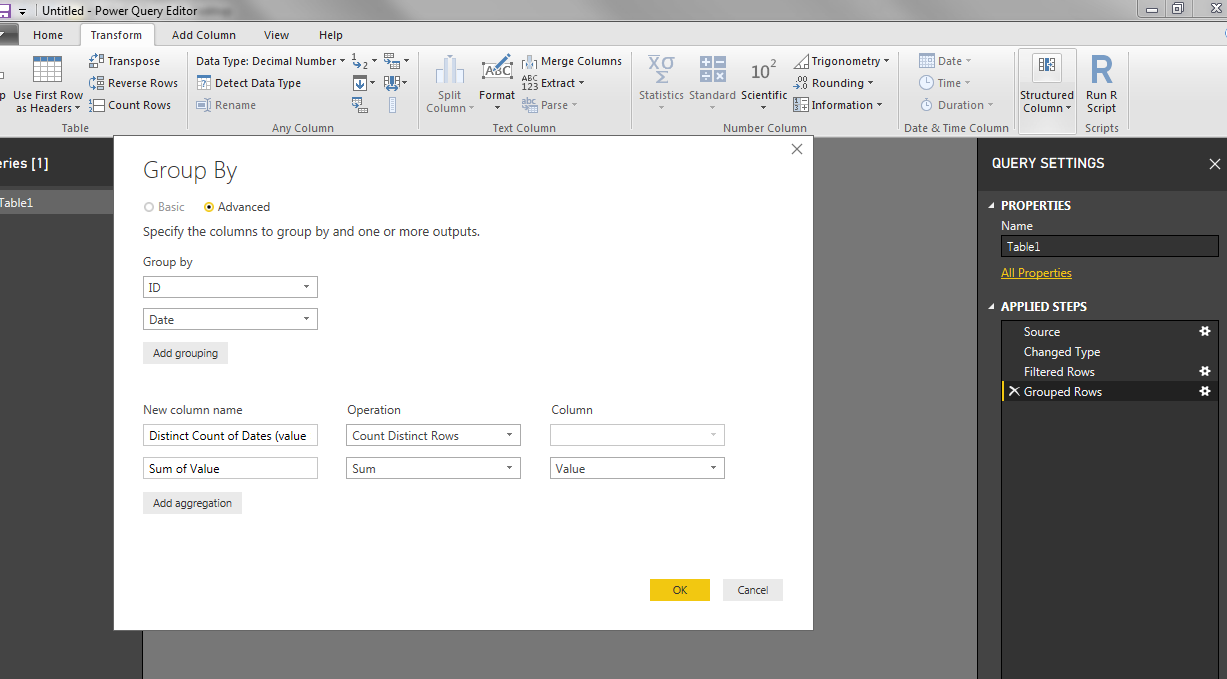Click Cancel in Group By dialog
1227x679 pixels.
pos(753,590)
